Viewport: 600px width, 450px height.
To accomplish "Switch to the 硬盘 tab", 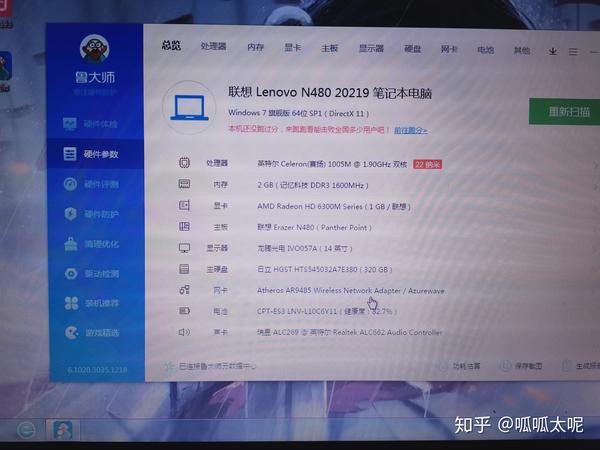I will pos(412,49).
